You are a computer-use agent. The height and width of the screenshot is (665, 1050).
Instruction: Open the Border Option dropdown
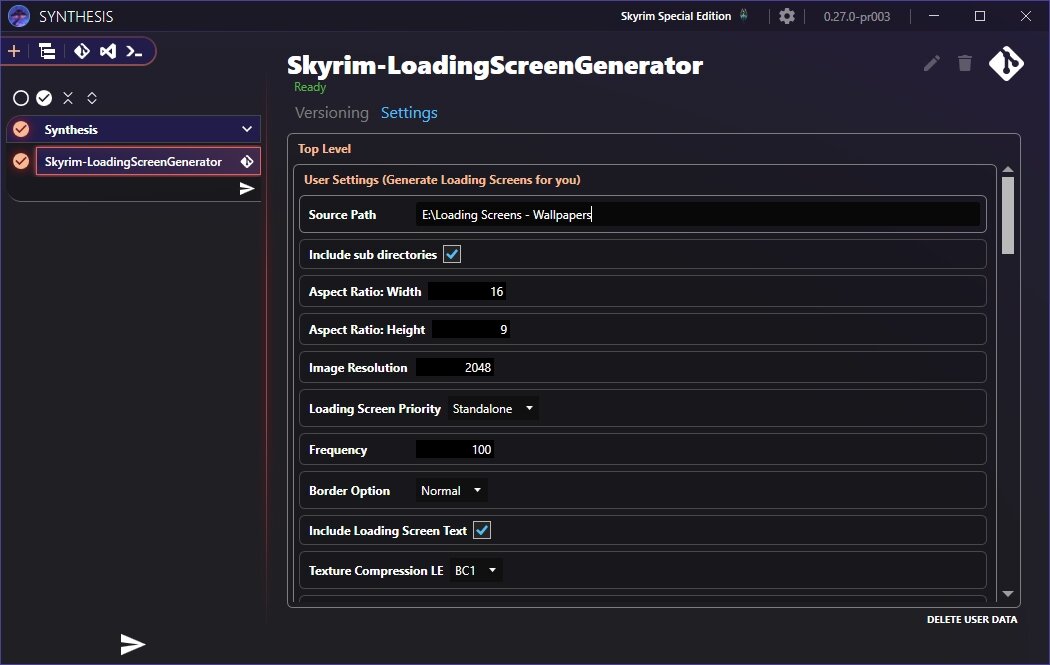pos(451,490)
